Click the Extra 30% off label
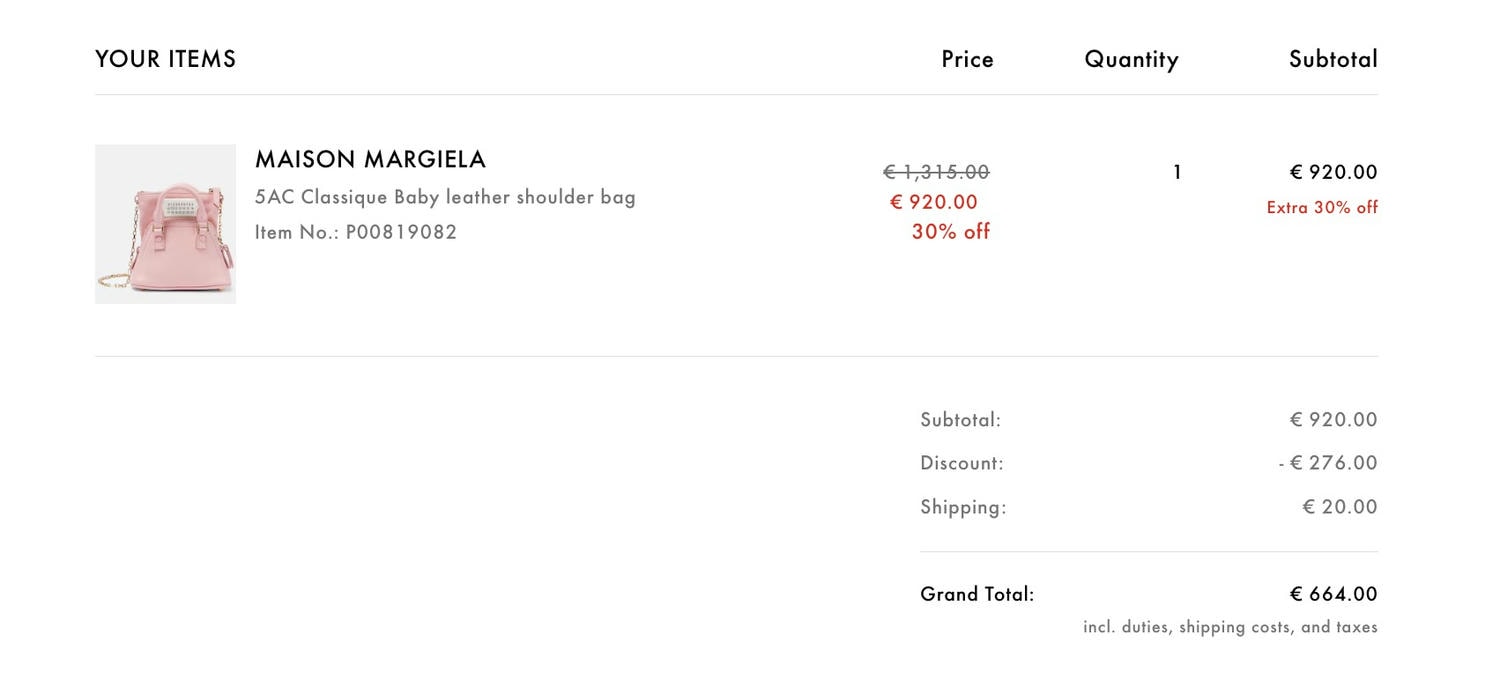 [1322, 207]
